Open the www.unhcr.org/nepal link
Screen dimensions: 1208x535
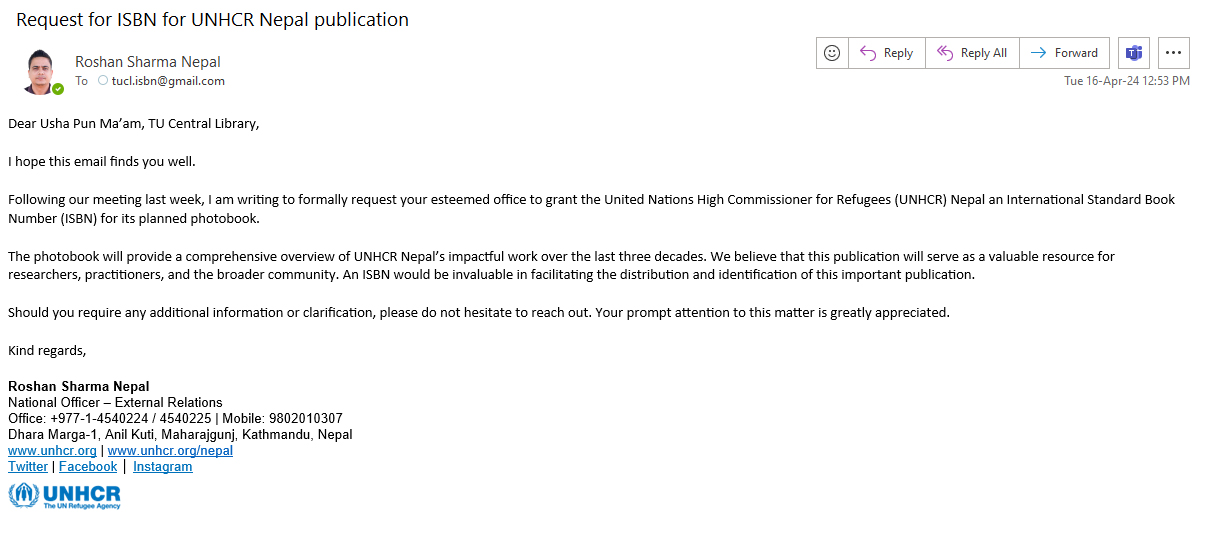click(170, 451)
